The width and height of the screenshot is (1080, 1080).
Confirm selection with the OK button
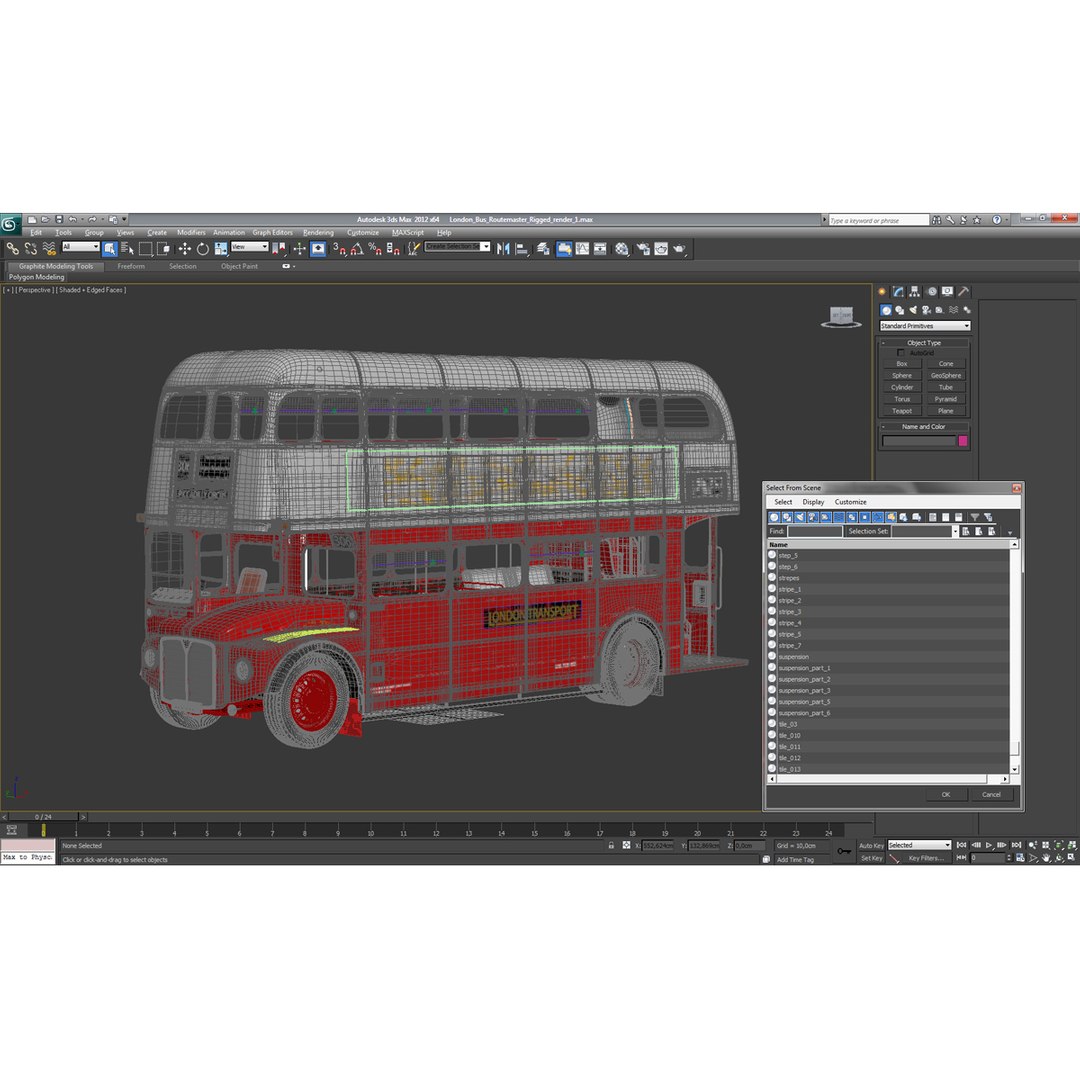[x=946, y=794]
